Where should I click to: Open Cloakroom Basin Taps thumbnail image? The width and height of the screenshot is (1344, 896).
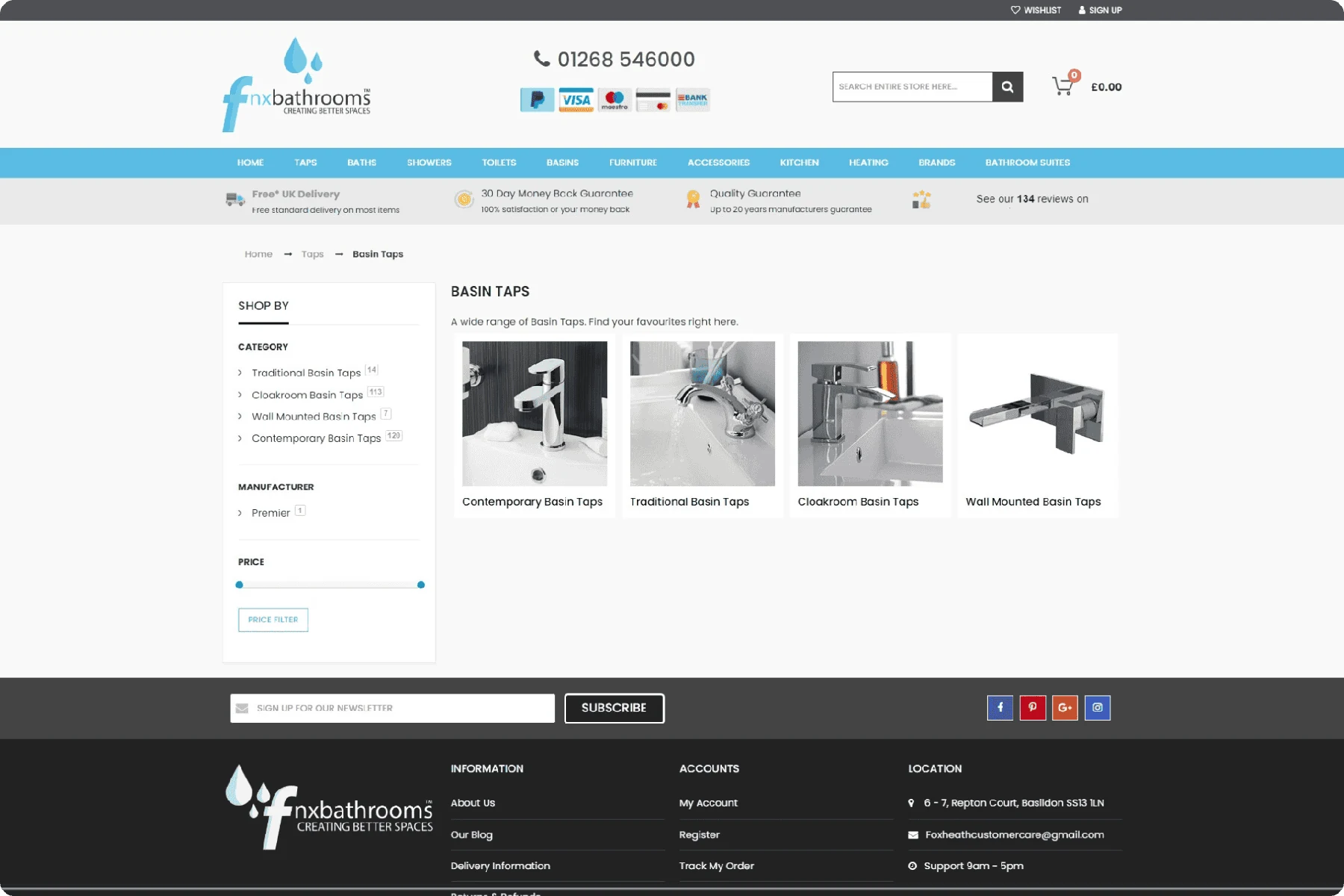click(x=871, y=414)
